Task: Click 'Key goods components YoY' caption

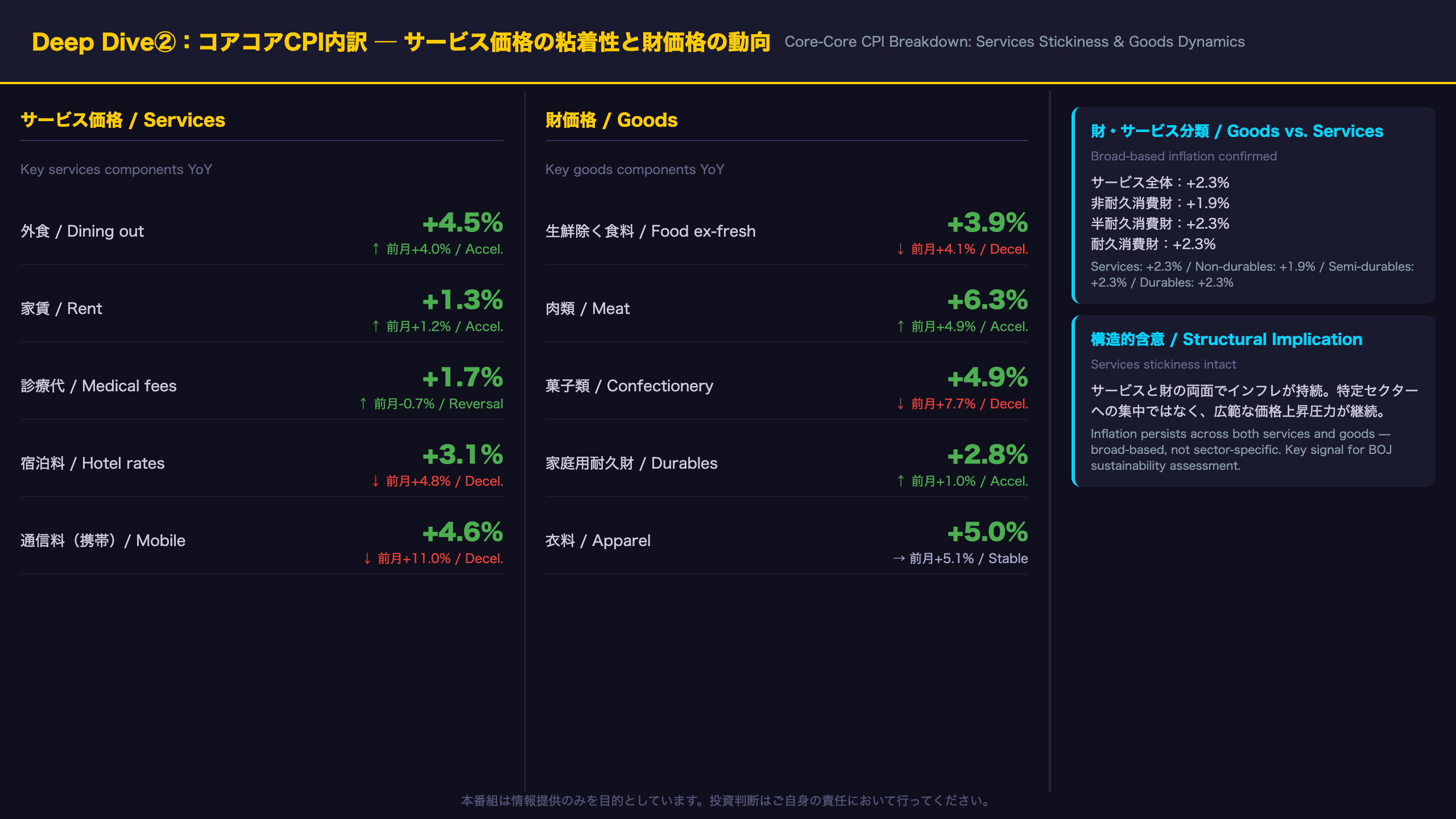Action: (x=635, y=169)
